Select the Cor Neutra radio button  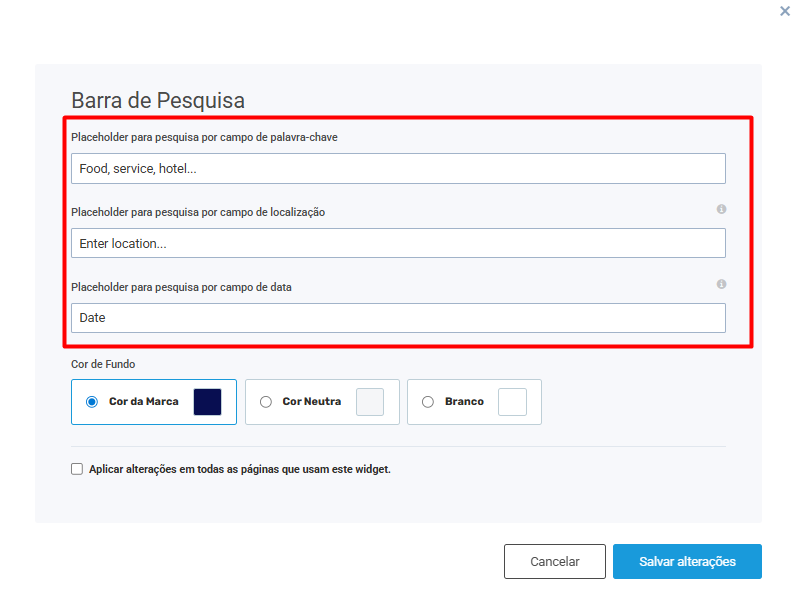tap(266, 402)
